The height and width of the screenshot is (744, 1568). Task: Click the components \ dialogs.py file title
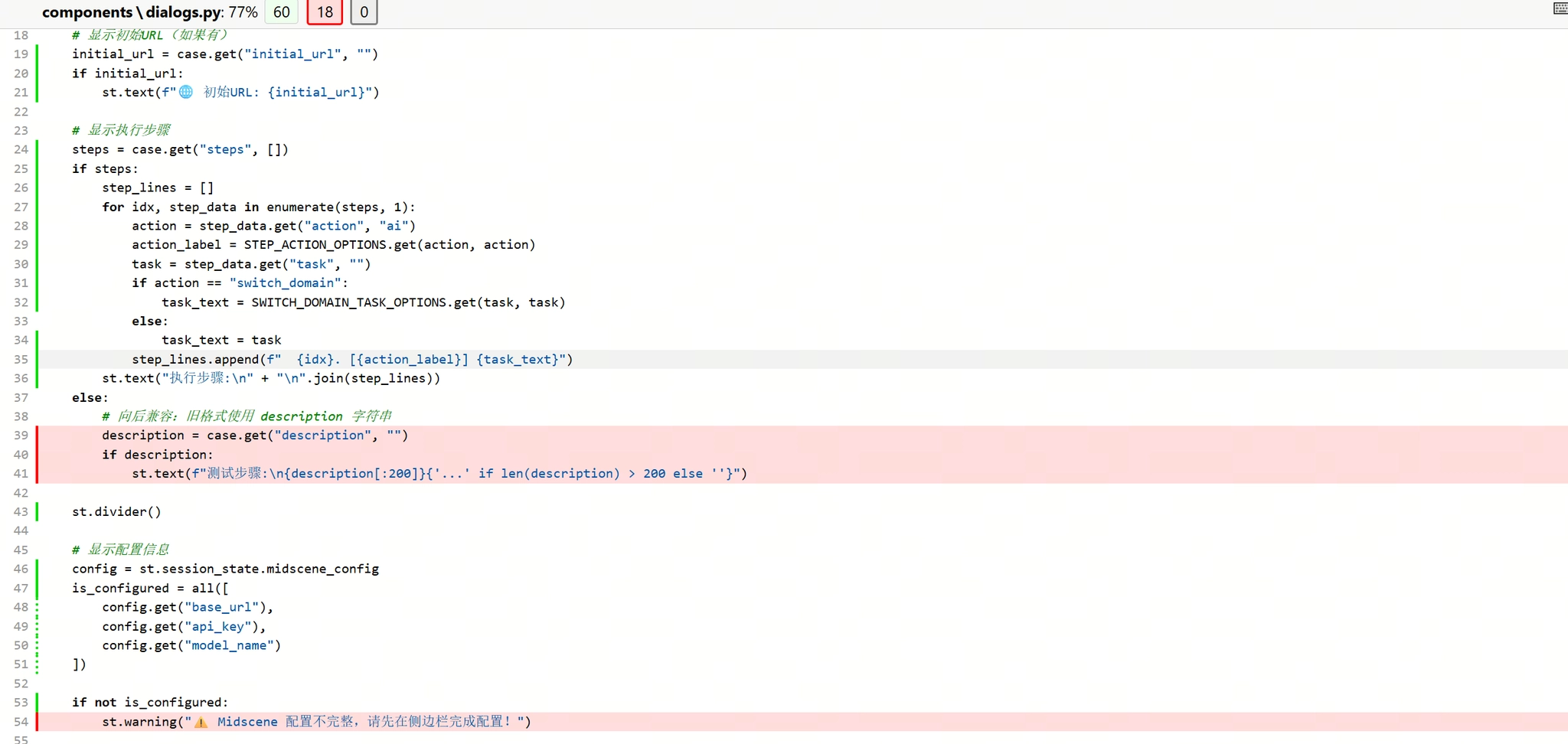[x=132, y=12]
